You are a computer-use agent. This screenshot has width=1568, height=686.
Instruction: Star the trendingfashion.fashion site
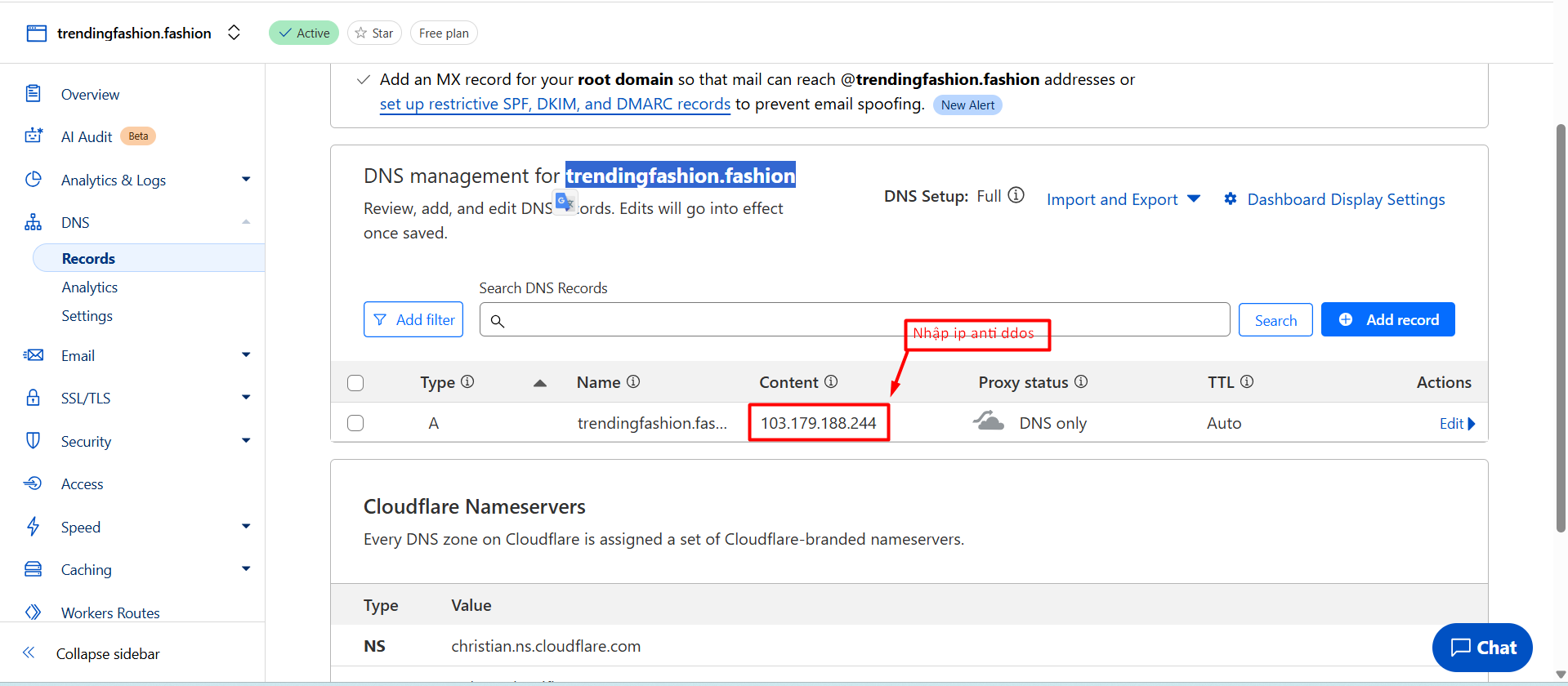point(374,33)
